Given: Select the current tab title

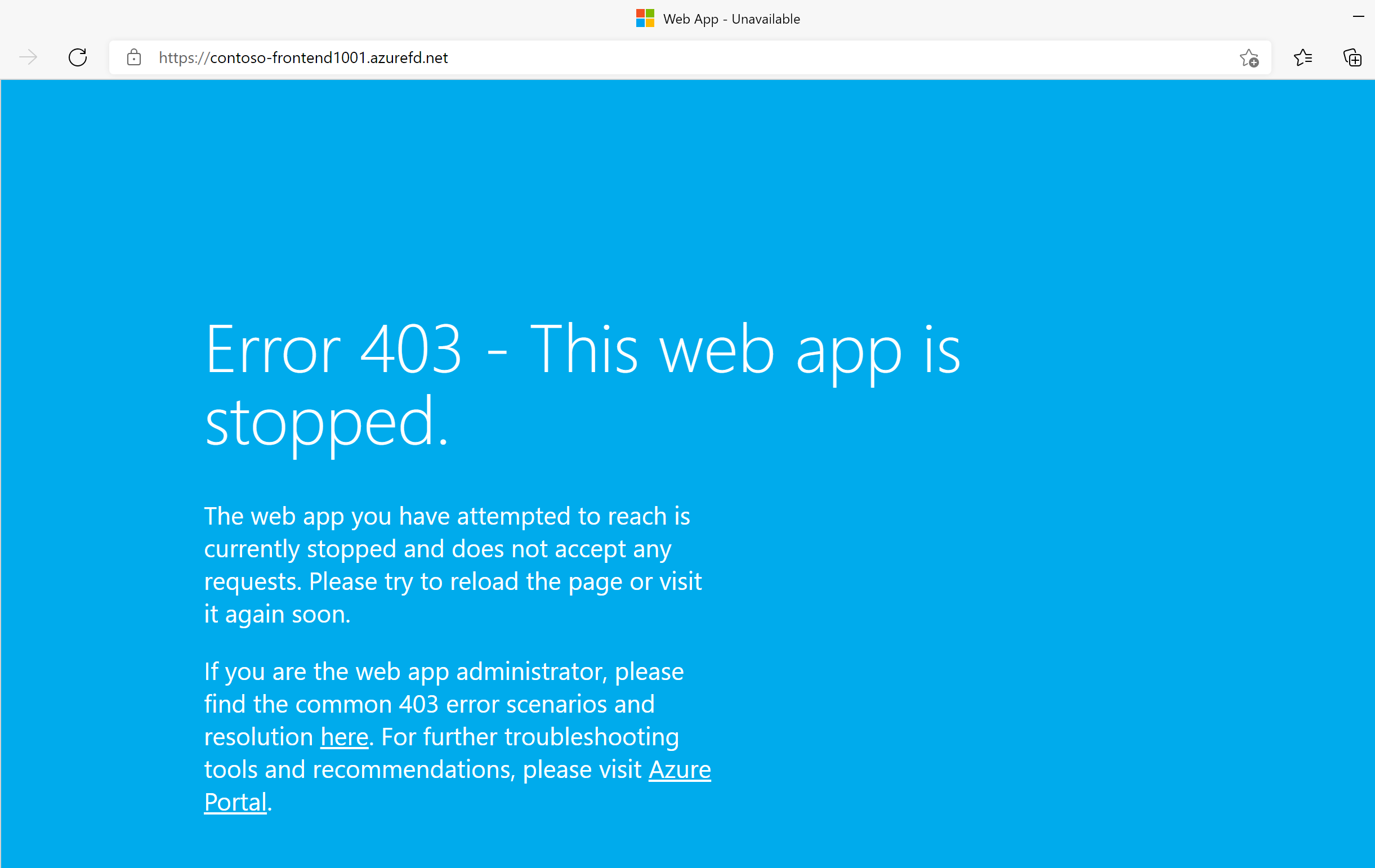Looking at the screenshot, I should [731, 19].
